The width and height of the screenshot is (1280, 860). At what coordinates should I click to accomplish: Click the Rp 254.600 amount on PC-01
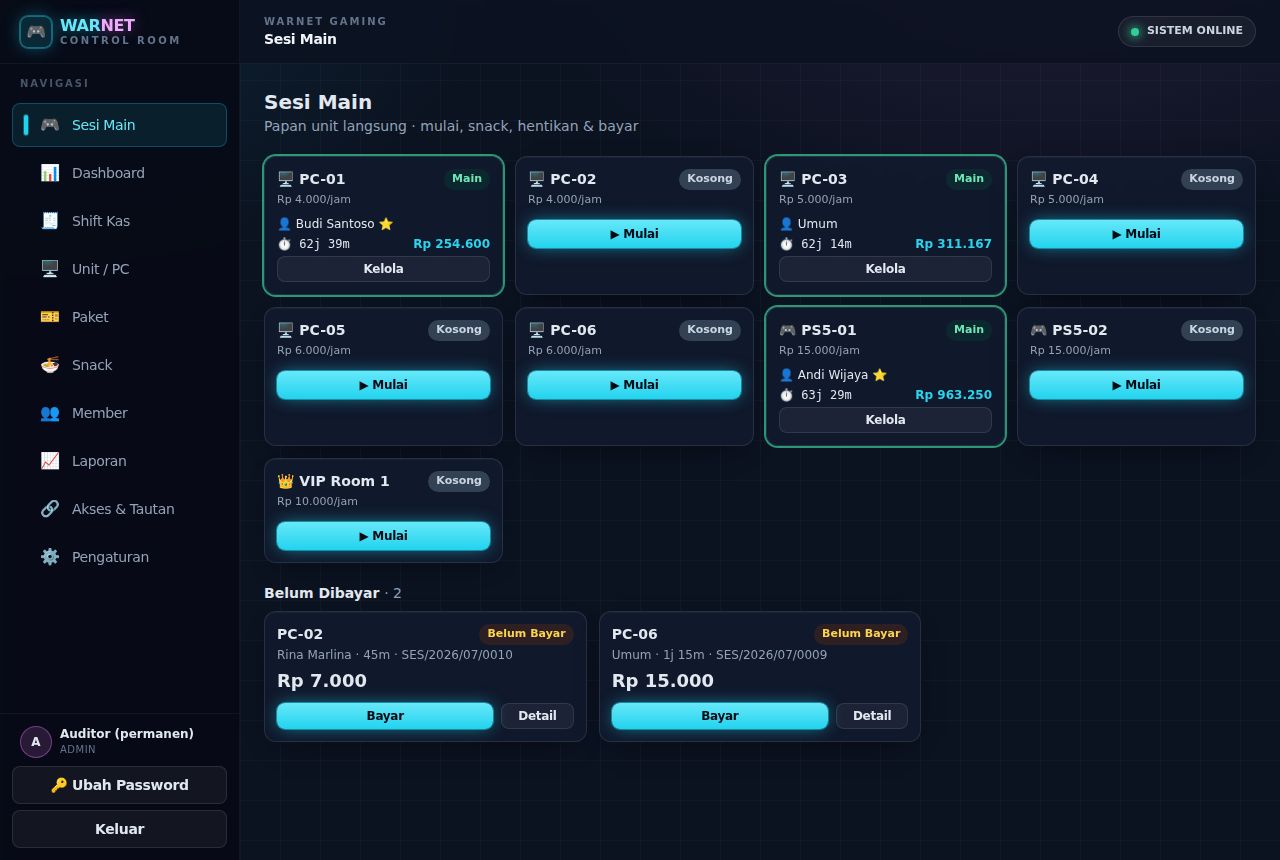451,244
